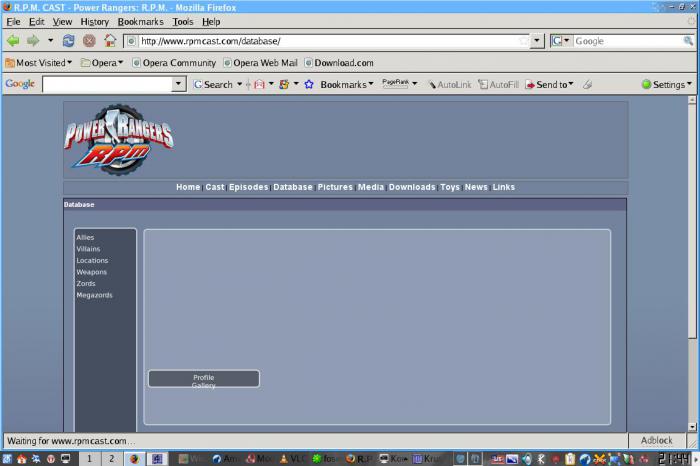
Task: Open the Pictures page link
Action: point(335,187)
